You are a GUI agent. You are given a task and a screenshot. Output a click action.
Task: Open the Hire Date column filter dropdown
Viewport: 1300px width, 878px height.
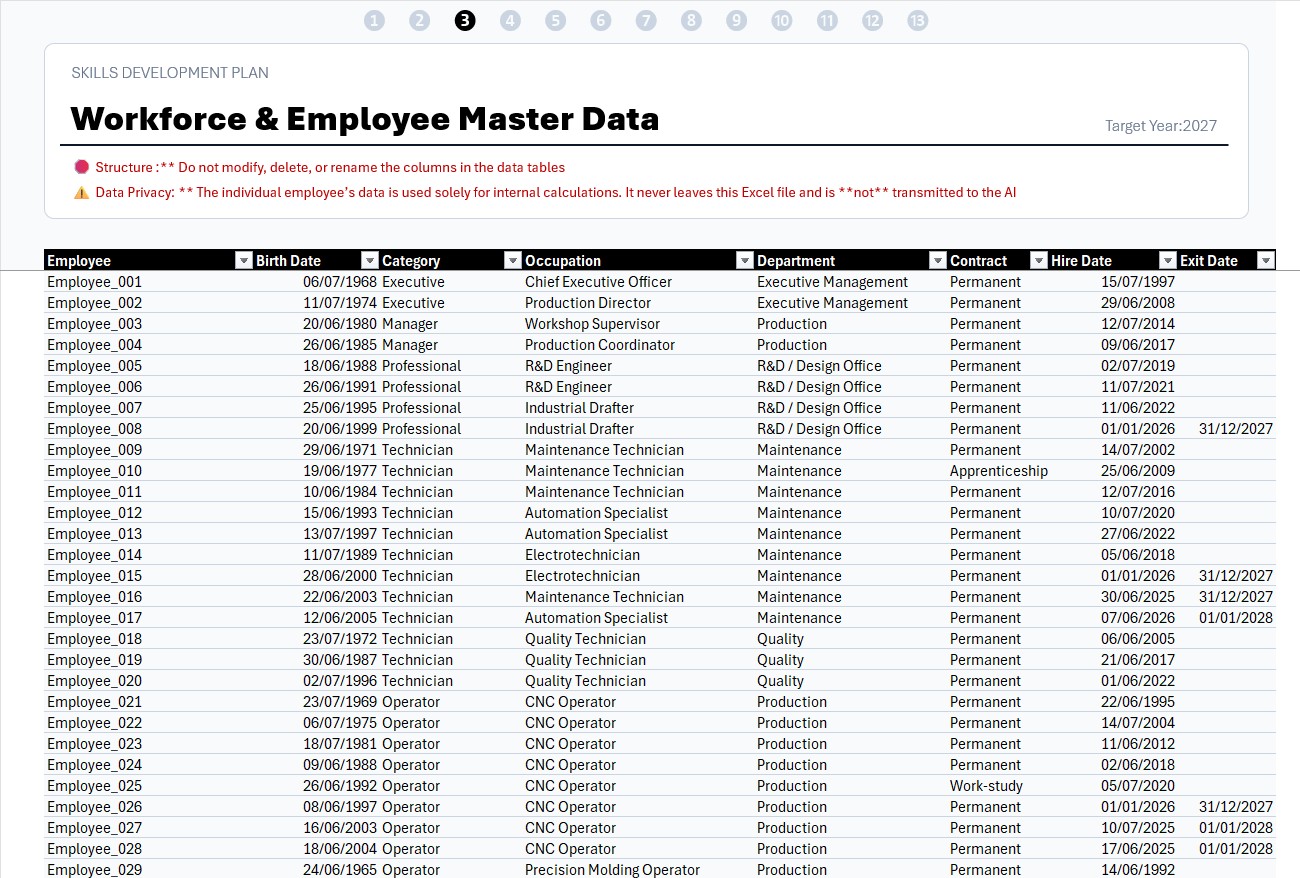point(1167,261)
